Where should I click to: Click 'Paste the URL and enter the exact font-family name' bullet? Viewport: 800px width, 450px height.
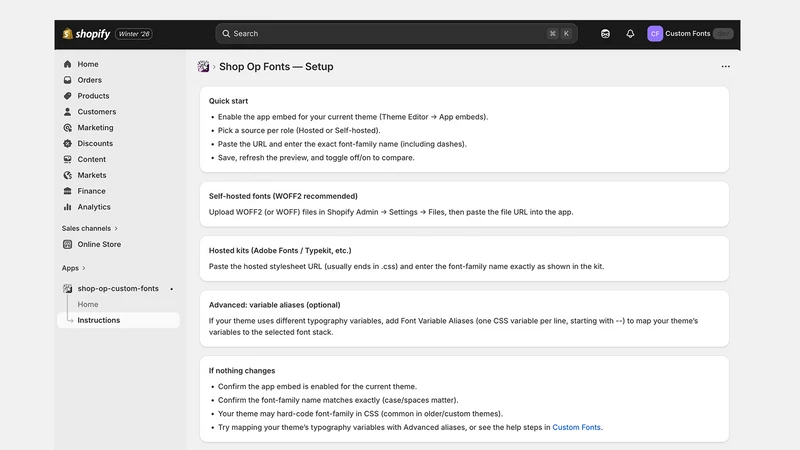(x=342, y=144)
